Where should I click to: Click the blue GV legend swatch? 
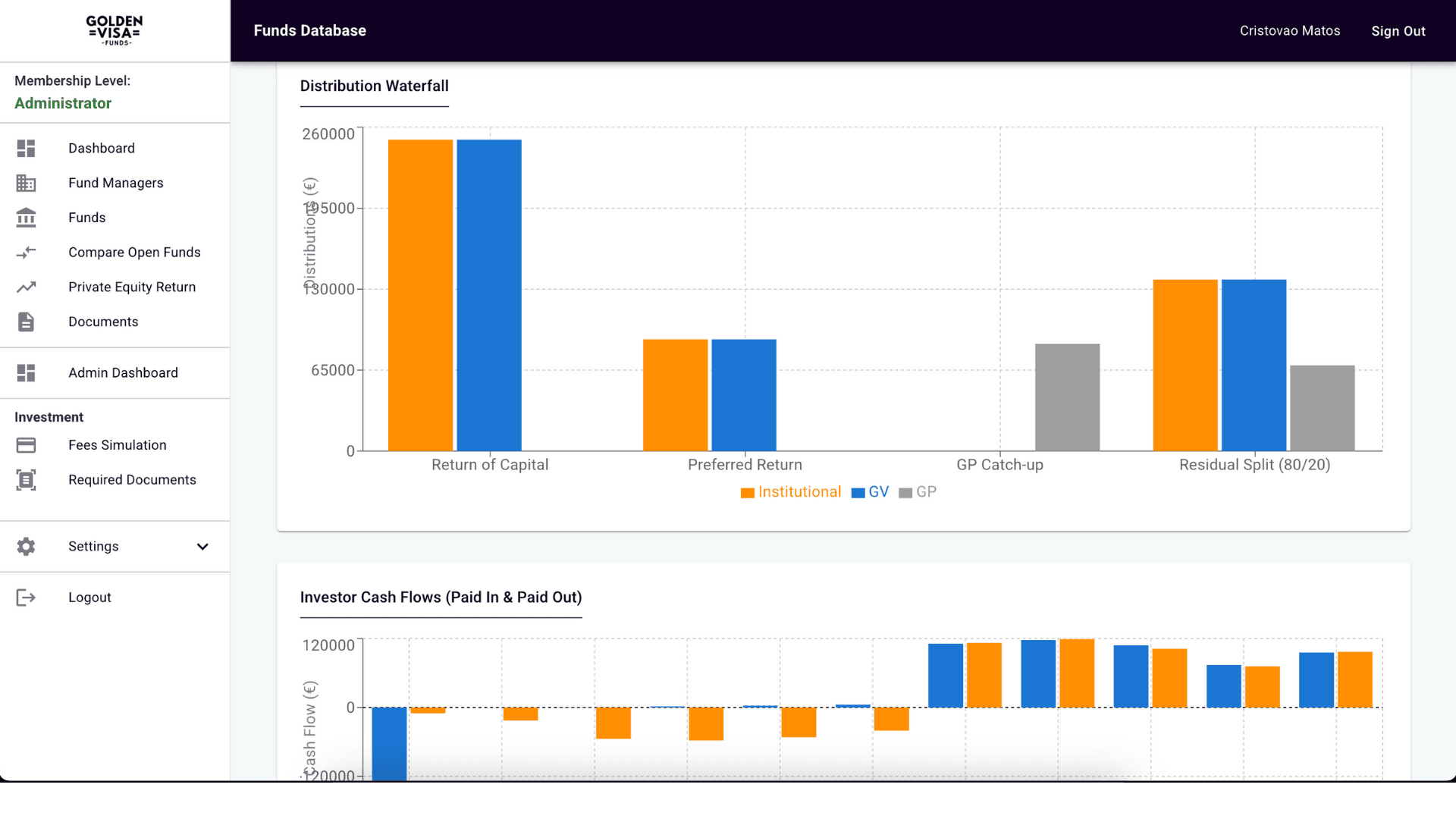[x=858, y=493]
